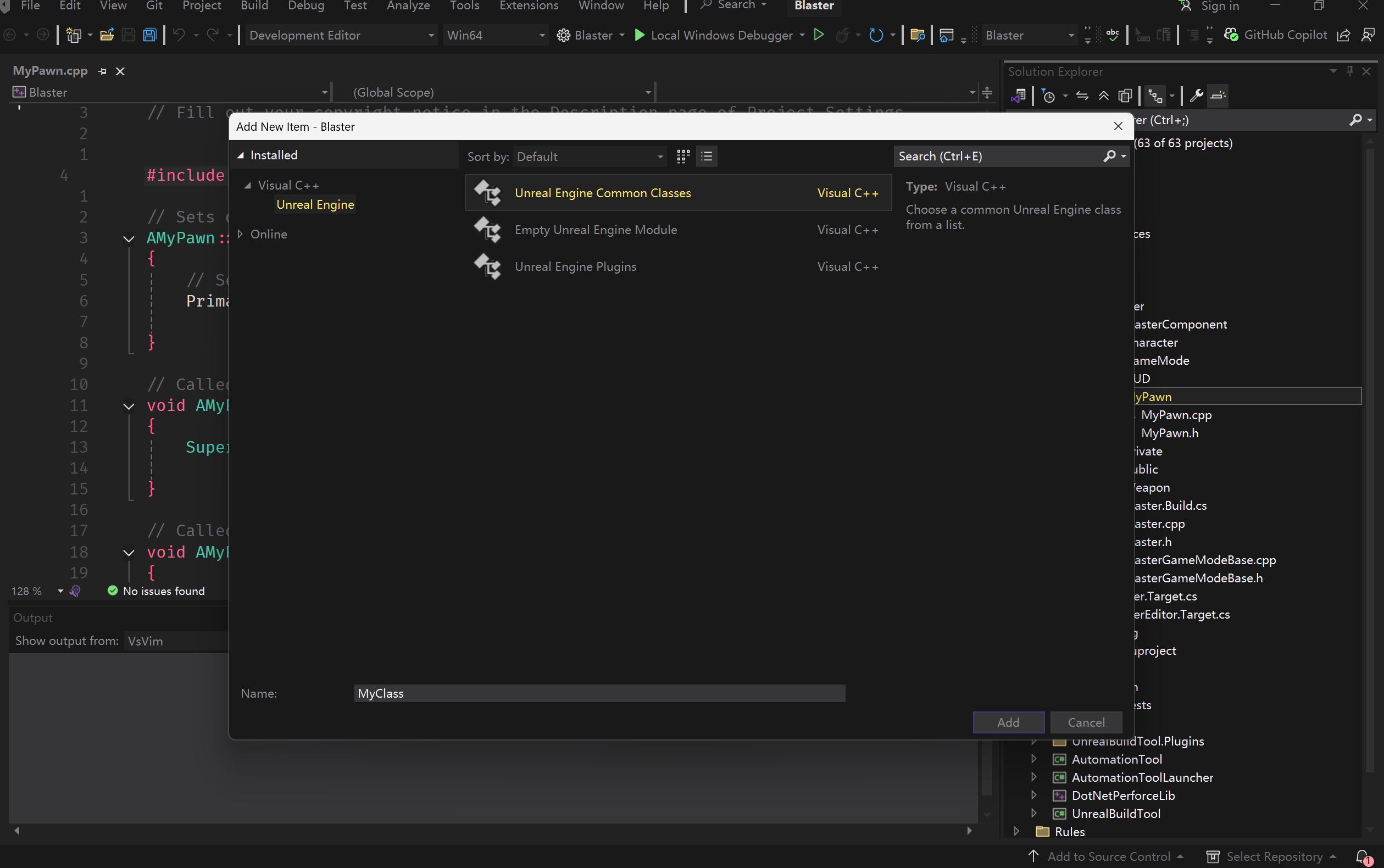The height and width of the screenshot is (868, 1384).
Task: Close the MyPawn.cpp tab
Action: click(120, 71)
